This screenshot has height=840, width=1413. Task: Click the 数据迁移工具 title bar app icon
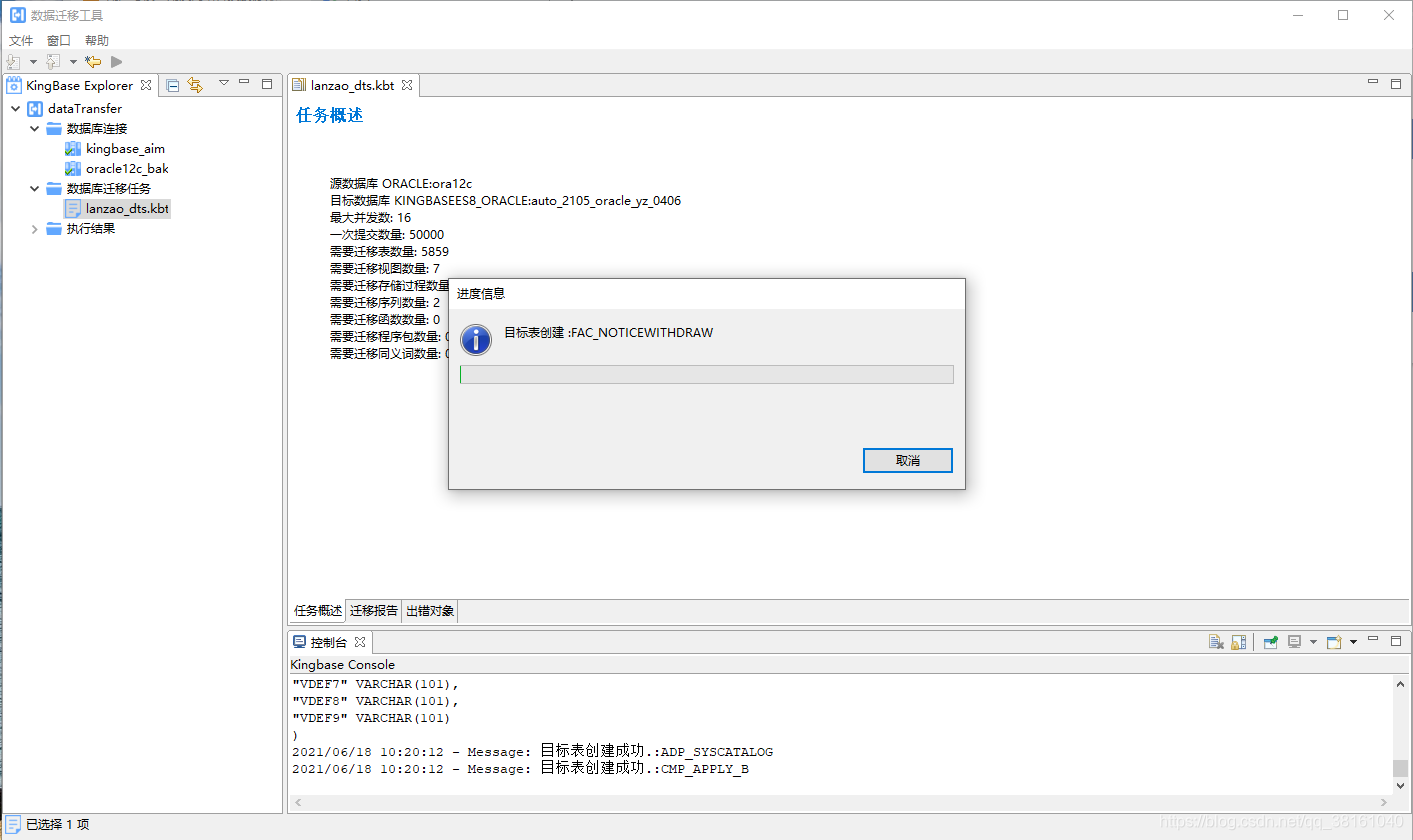coord(17,15)
